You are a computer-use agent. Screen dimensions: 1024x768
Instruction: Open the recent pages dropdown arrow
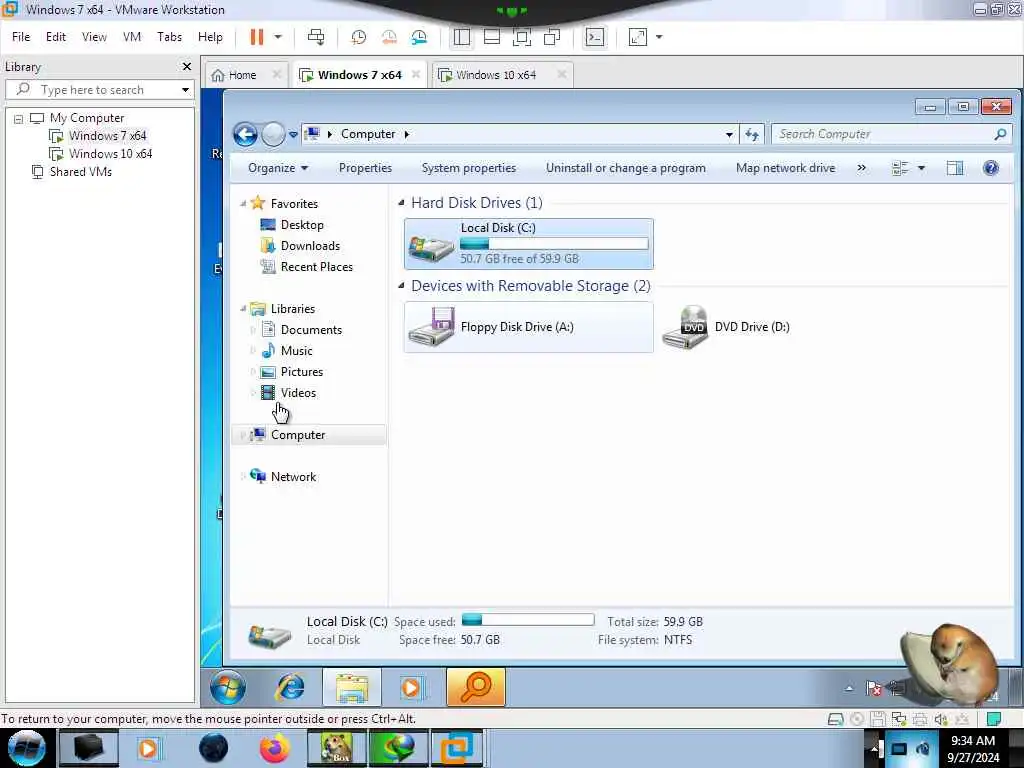pos(293,135)
